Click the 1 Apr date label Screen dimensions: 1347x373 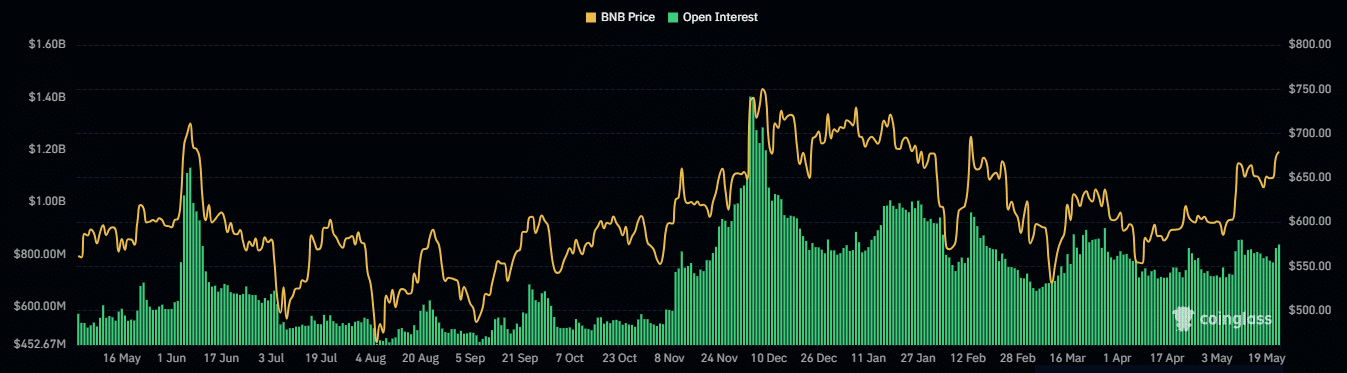(1117, 357)
